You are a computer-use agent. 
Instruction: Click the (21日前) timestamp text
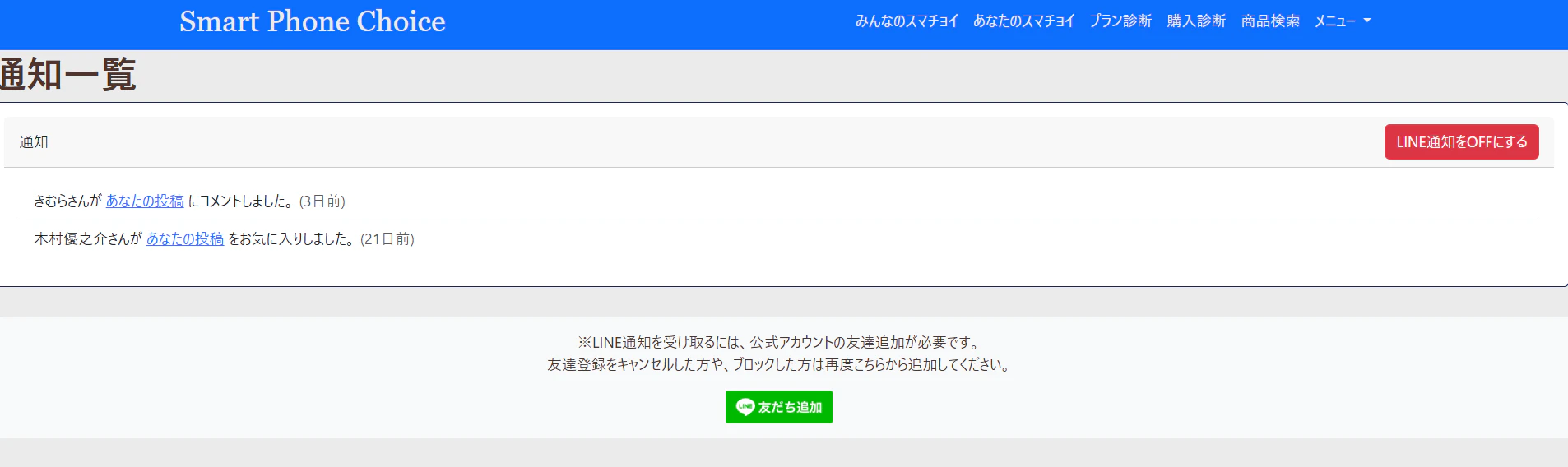point(387,239)
